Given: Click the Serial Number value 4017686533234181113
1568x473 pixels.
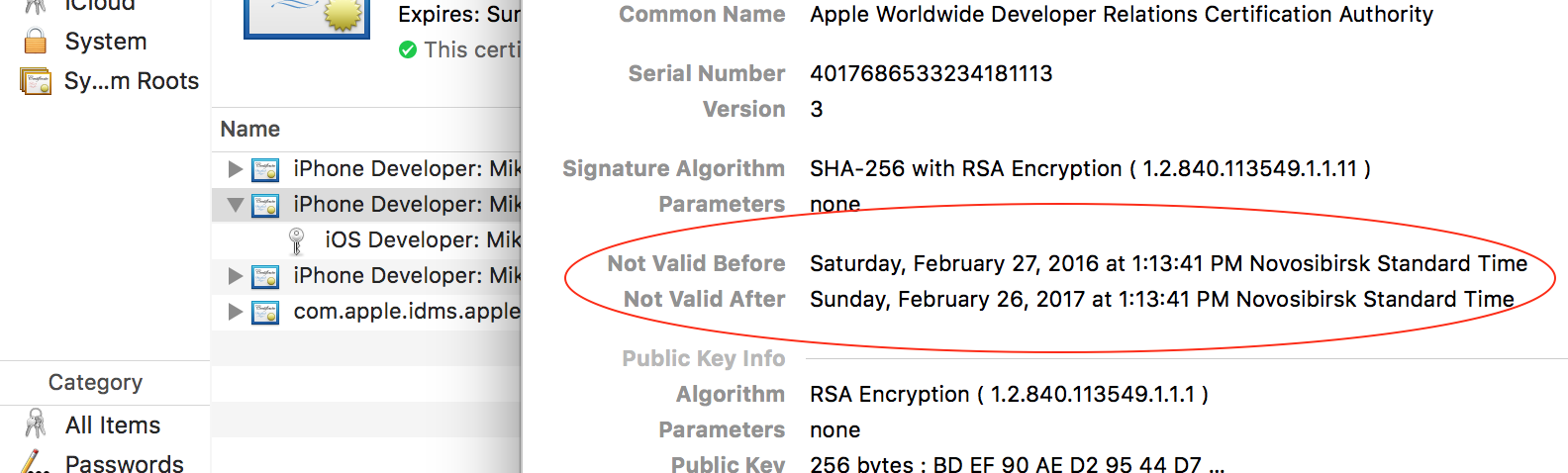Looking at the screenshot, I should (x=931, y=74).
